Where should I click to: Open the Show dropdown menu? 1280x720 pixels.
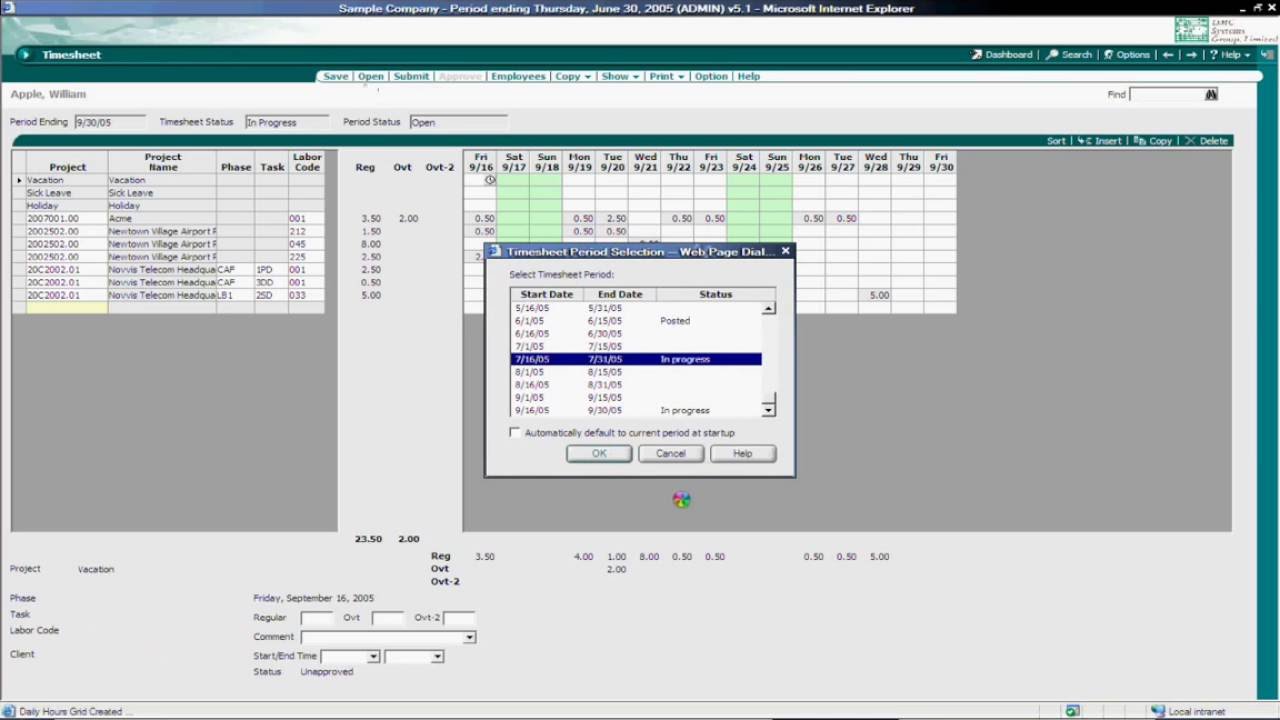pos(618,76)
